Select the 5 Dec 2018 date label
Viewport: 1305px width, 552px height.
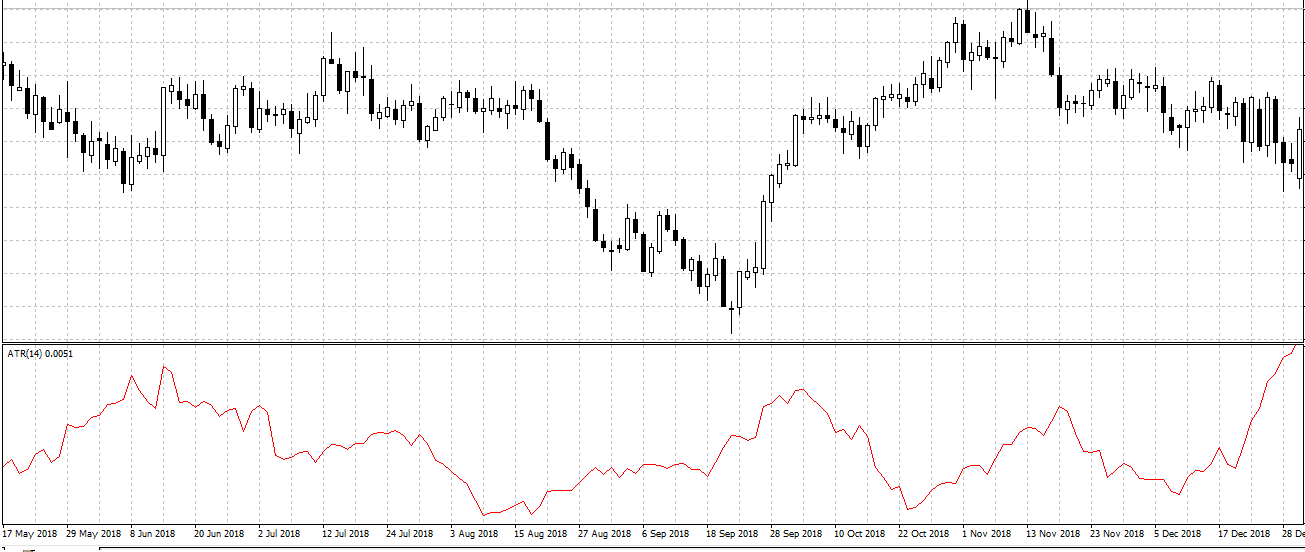point(1179,534)
